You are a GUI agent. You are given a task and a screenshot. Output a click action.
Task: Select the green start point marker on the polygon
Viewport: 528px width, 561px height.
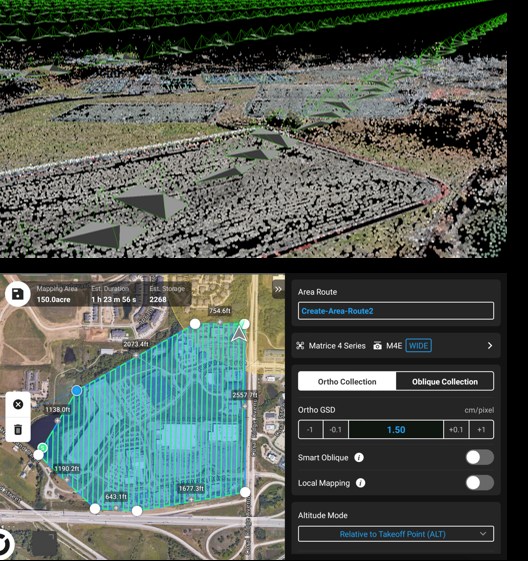43,447
